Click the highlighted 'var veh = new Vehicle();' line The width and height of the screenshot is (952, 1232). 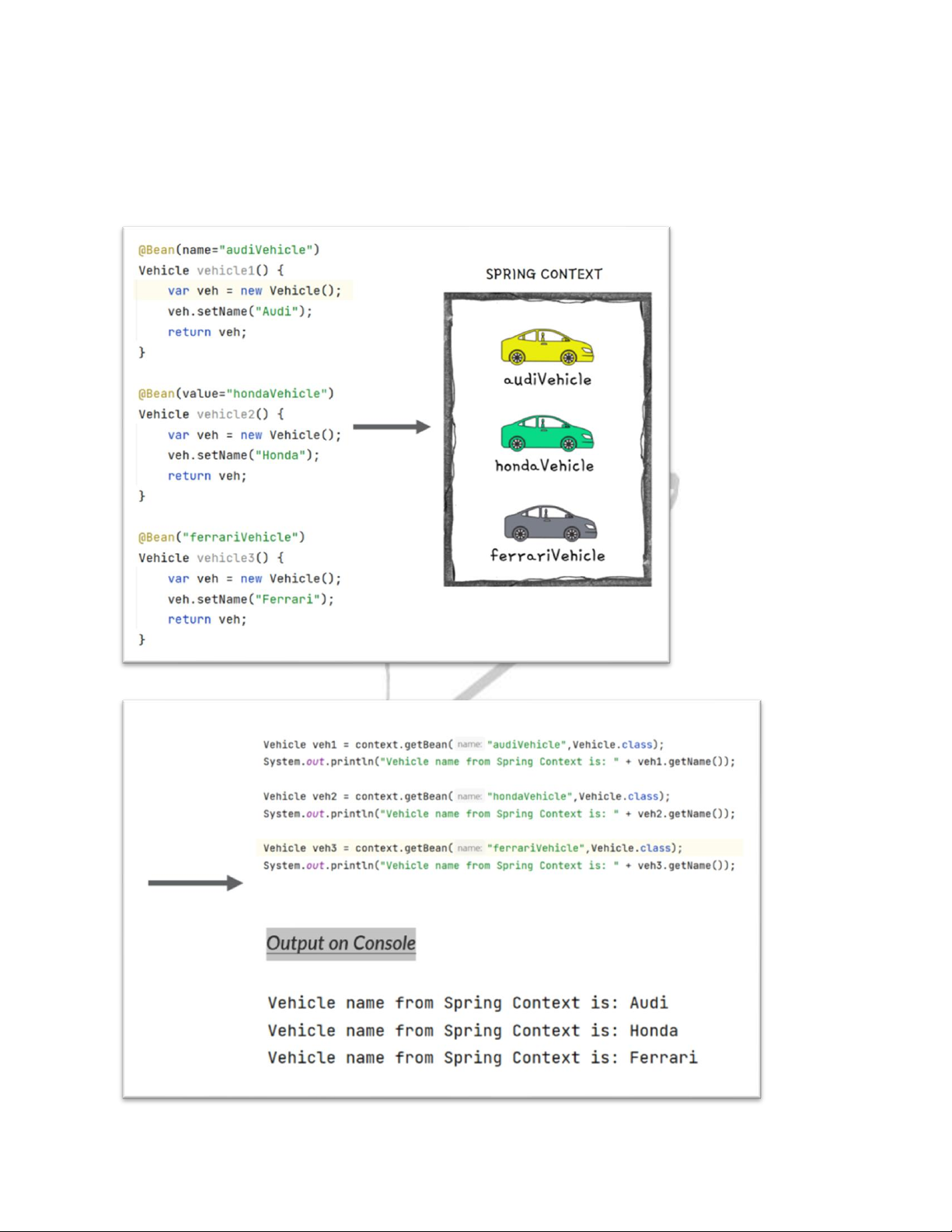coord(254,291)
